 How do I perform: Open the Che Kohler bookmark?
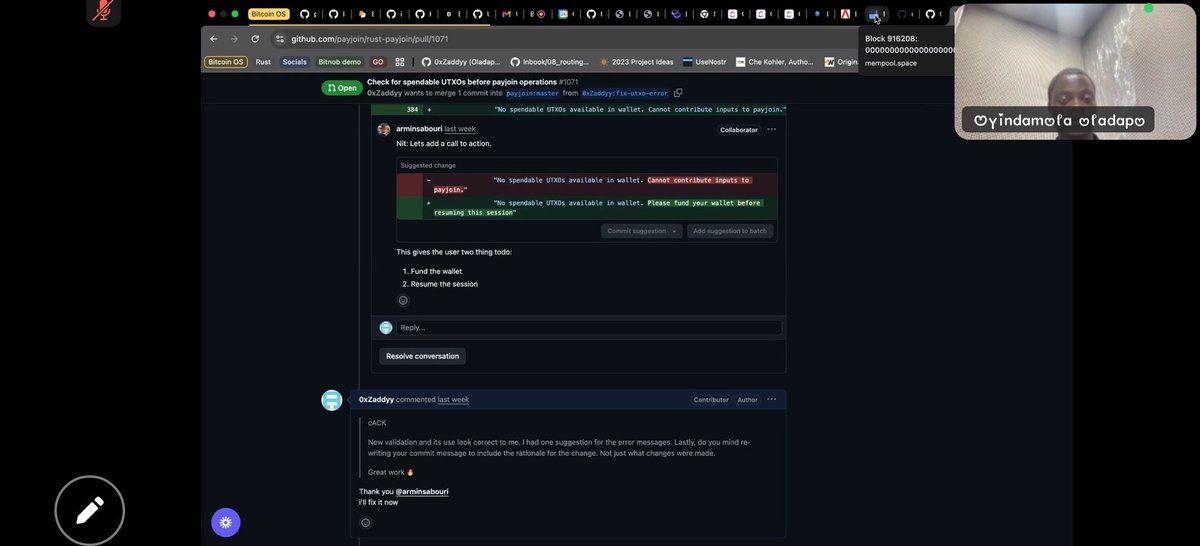[x=775, y=61]
